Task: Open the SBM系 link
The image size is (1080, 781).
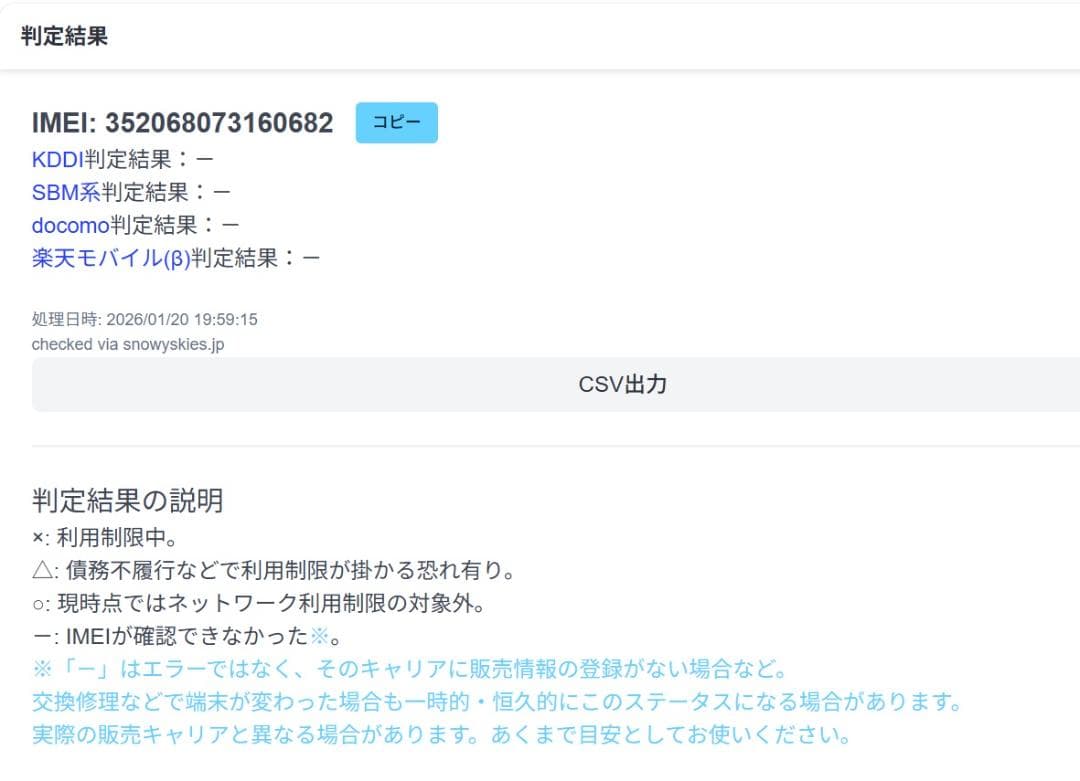Action: [66, 192]
